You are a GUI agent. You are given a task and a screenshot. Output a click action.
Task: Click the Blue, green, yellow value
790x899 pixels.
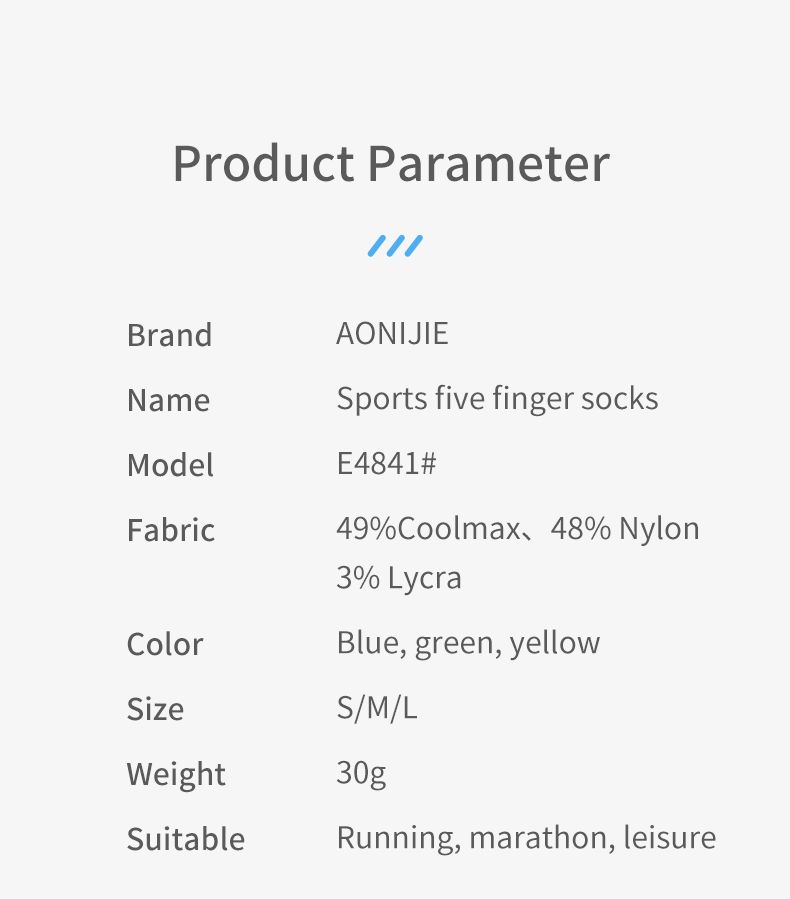(x=468, y=643)
